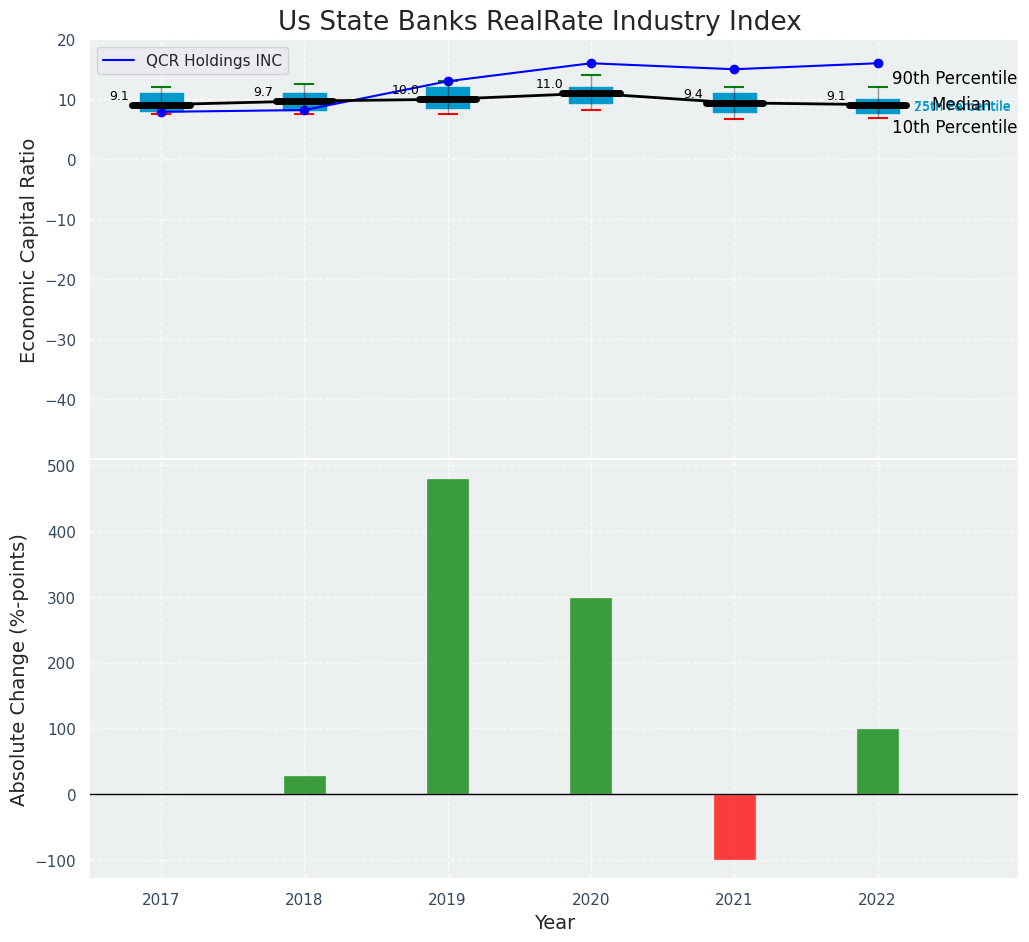Click the Year x-axis label

point(554,923)
